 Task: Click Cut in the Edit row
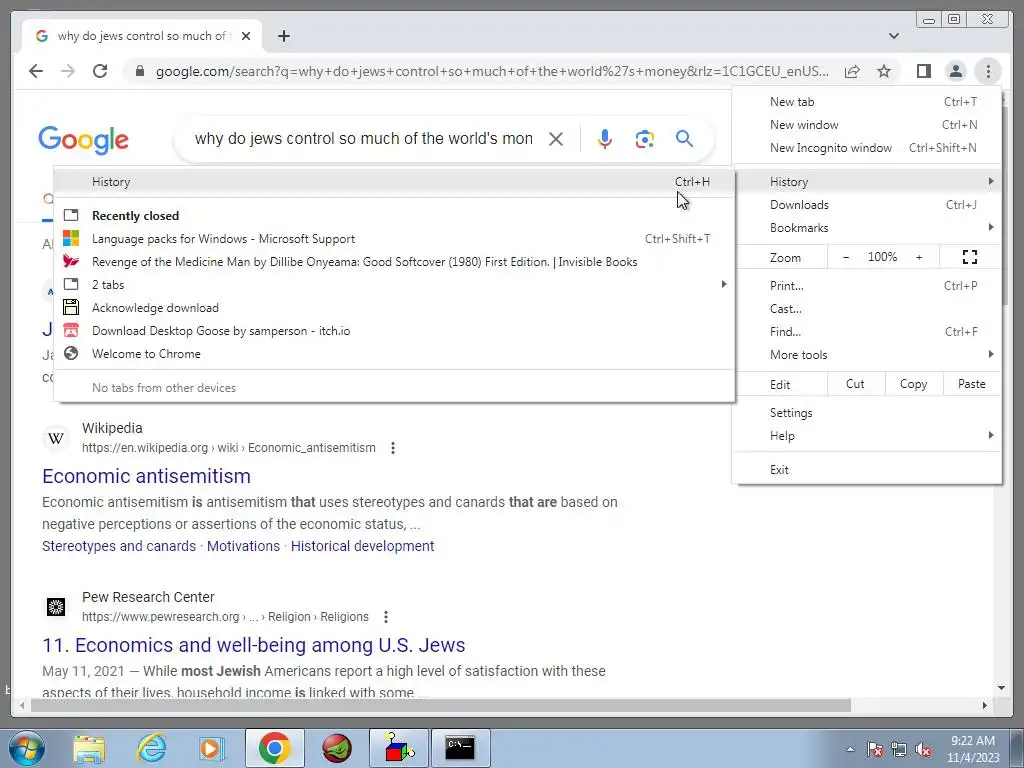[856, 384]
